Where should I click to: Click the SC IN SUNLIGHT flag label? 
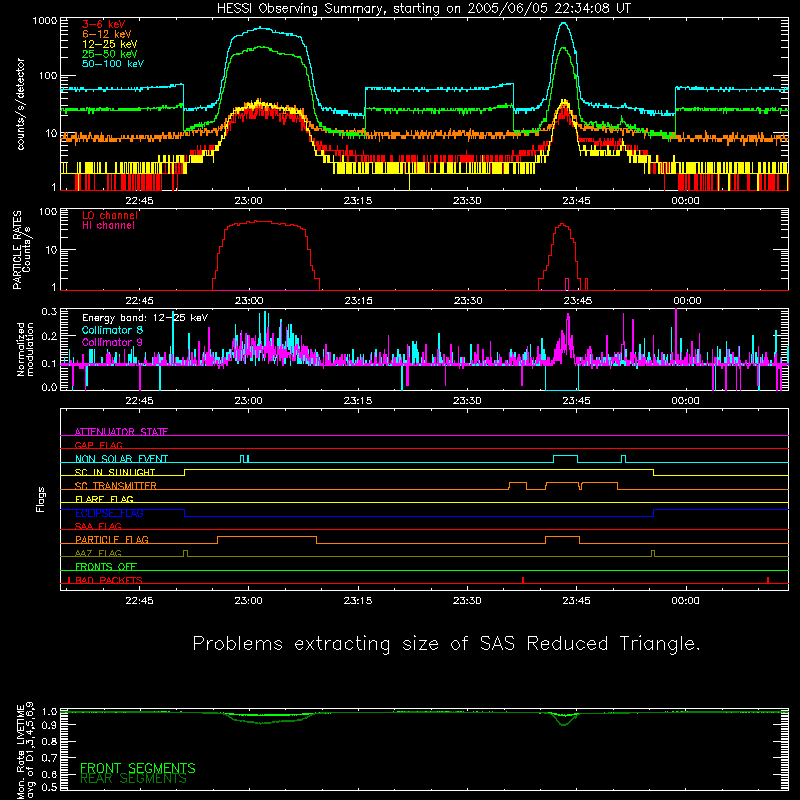click(x=115, y=472)
